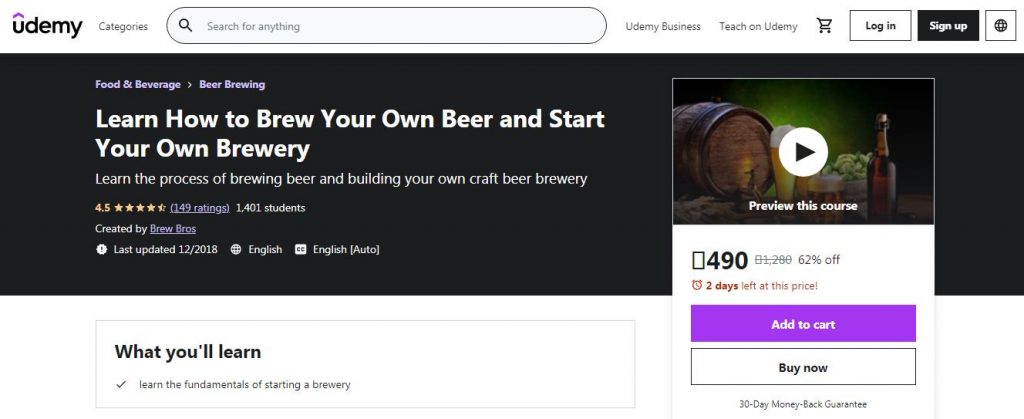This screenshot has width=1024, height=419.
Task: Click the star rating icons
Action: coord(140,208)
